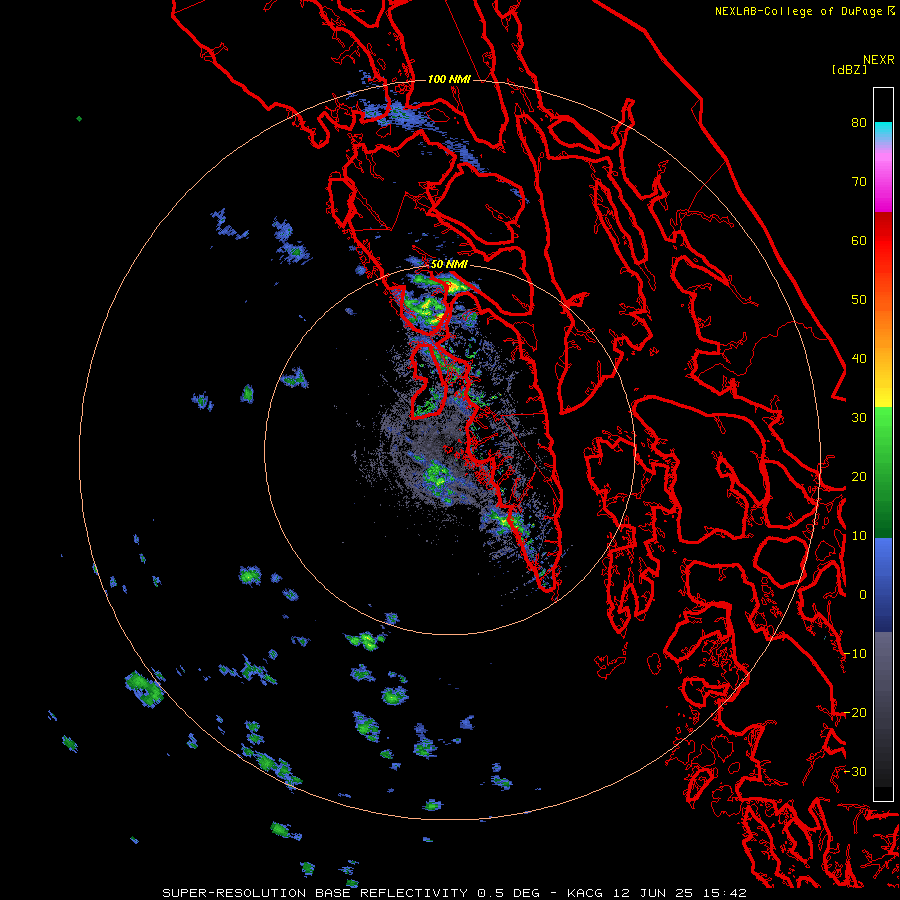This screenshot has width=900, height=900.
Task: Click the 100 NMI range ring label
Action: tap(449, 79)
